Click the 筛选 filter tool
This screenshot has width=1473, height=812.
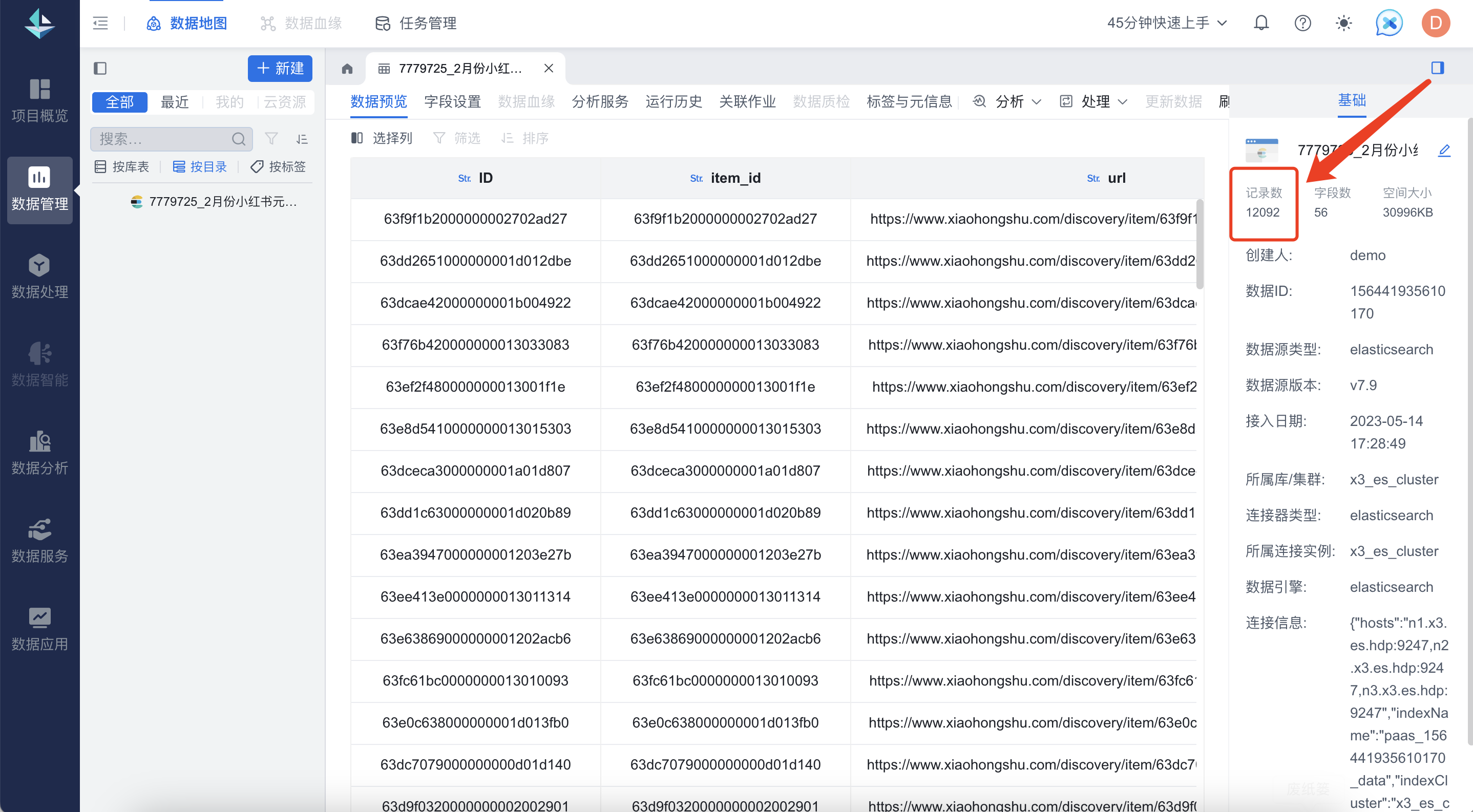456,138
